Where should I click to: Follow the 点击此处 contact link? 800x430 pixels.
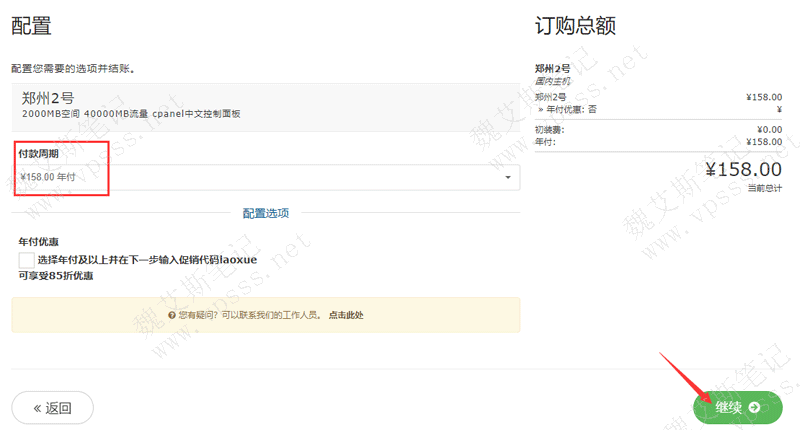(345, 315)
